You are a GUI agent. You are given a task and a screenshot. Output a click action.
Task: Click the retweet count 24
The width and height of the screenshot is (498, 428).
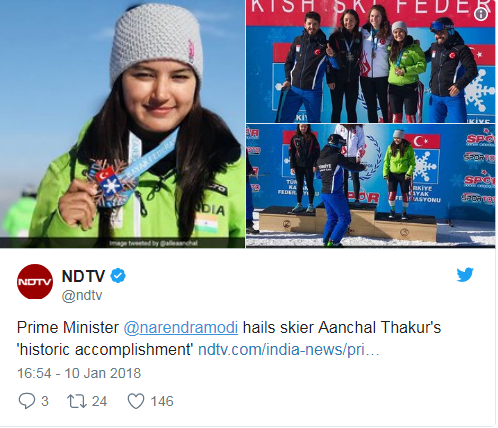point(99,401)
